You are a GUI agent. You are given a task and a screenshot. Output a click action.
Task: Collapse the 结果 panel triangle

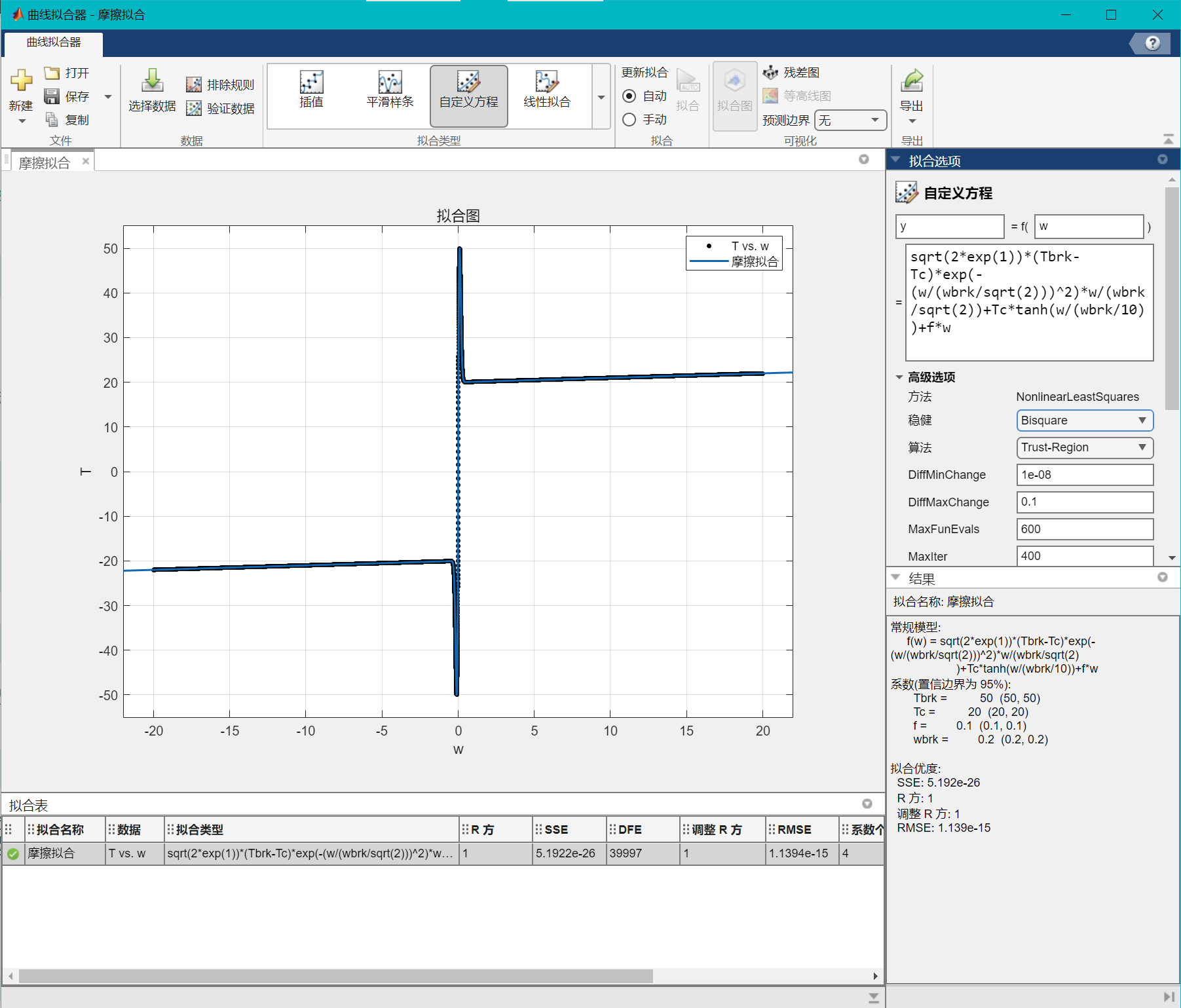coord(895,578)
